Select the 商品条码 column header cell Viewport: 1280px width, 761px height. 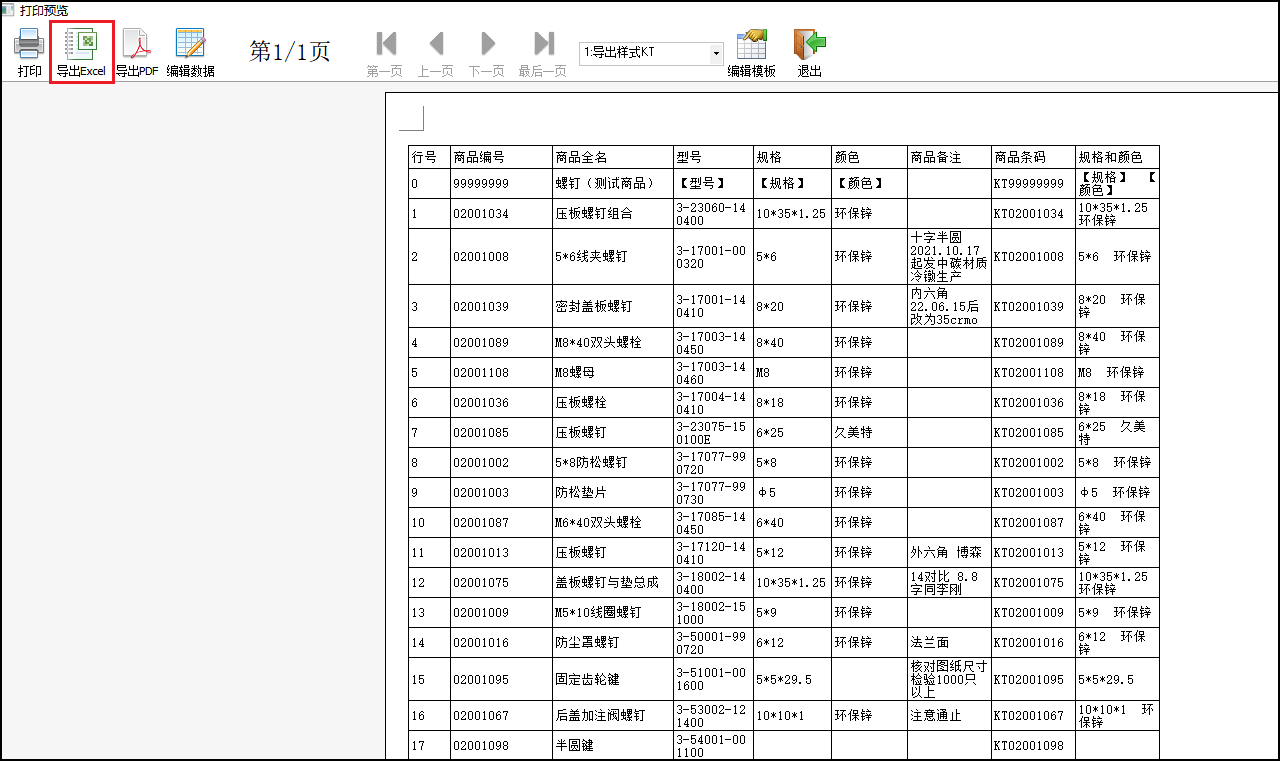1033,158
